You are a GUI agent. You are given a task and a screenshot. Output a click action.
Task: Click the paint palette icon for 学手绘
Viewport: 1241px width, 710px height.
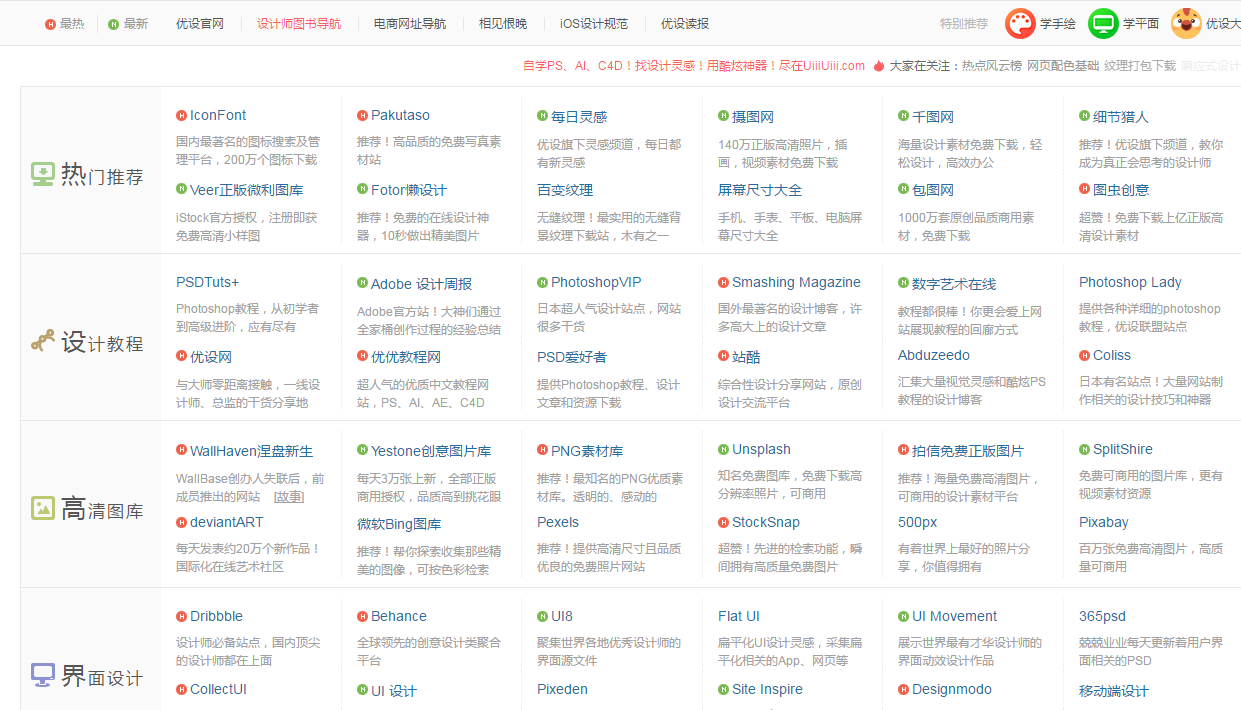coord(1020,23)
